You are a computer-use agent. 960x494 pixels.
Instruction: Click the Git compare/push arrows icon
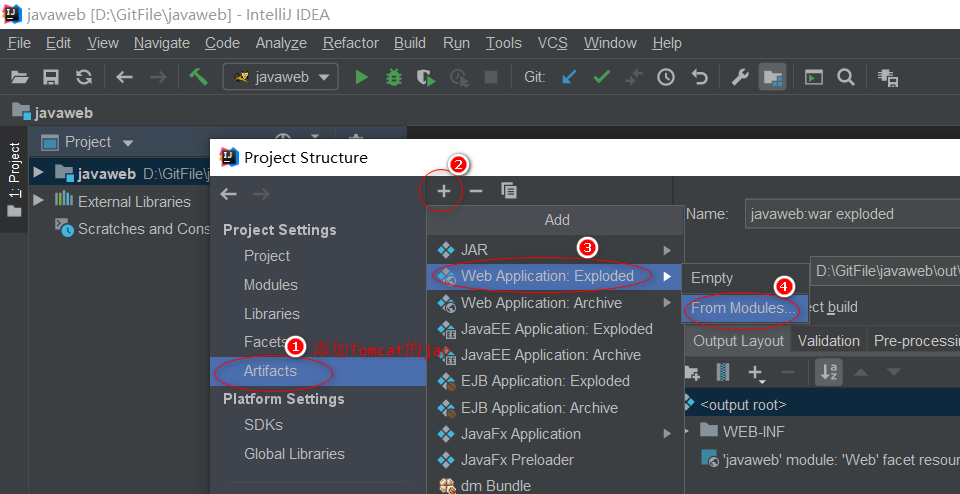(634, 77)
